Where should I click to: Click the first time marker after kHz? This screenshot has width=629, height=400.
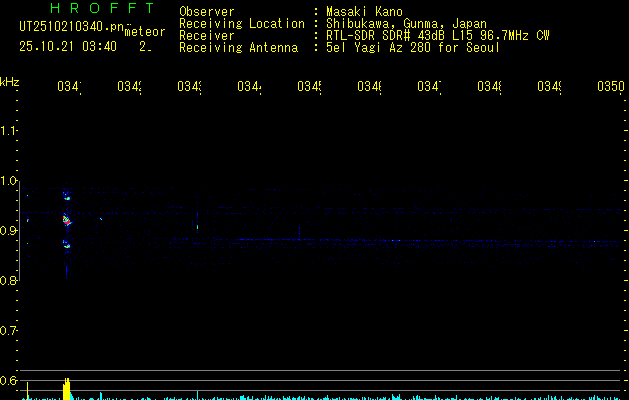[x=68, y=88]
